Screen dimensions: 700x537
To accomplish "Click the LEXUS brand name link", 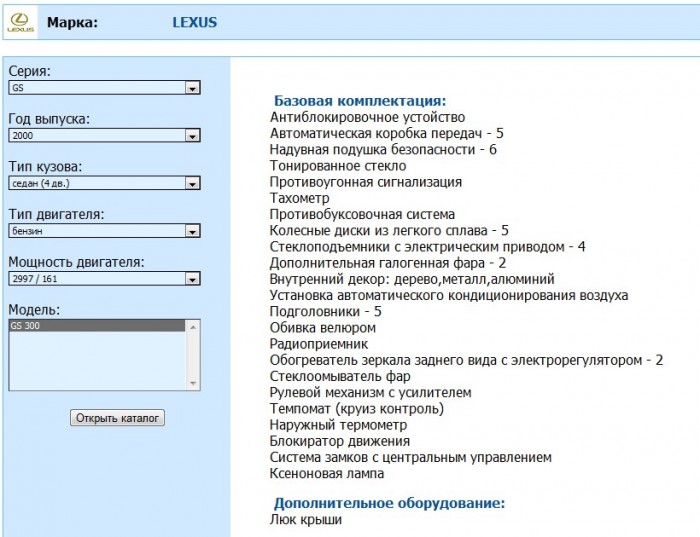I will click(195, 22).
